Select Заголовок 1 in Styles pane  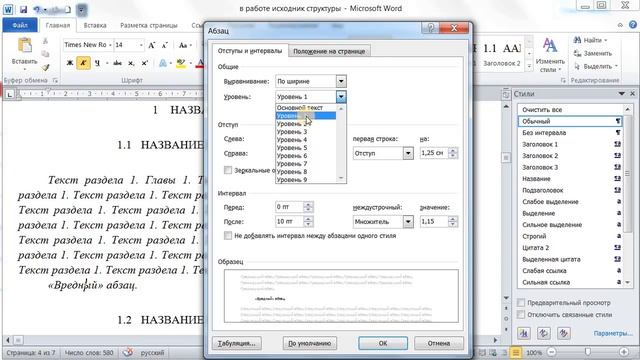[570, 144]
